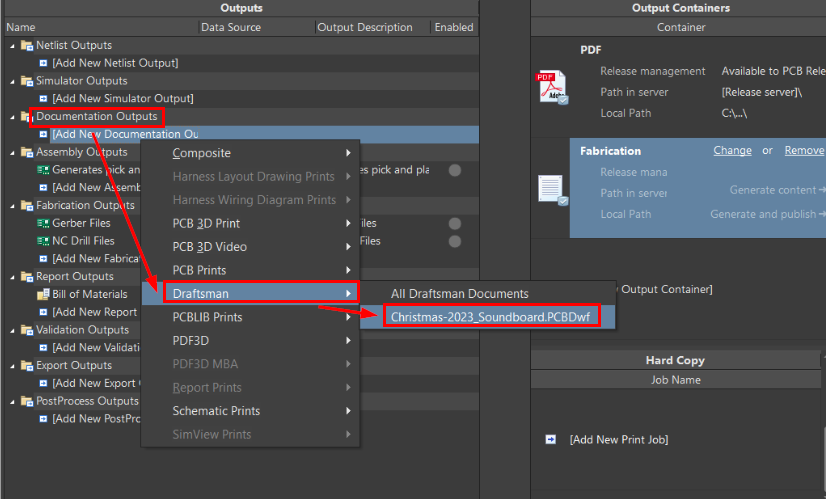Screen dimensions: 826x499
Task: Collapse the PostProcess Outputs tree node
Action: tap(13, 402)
